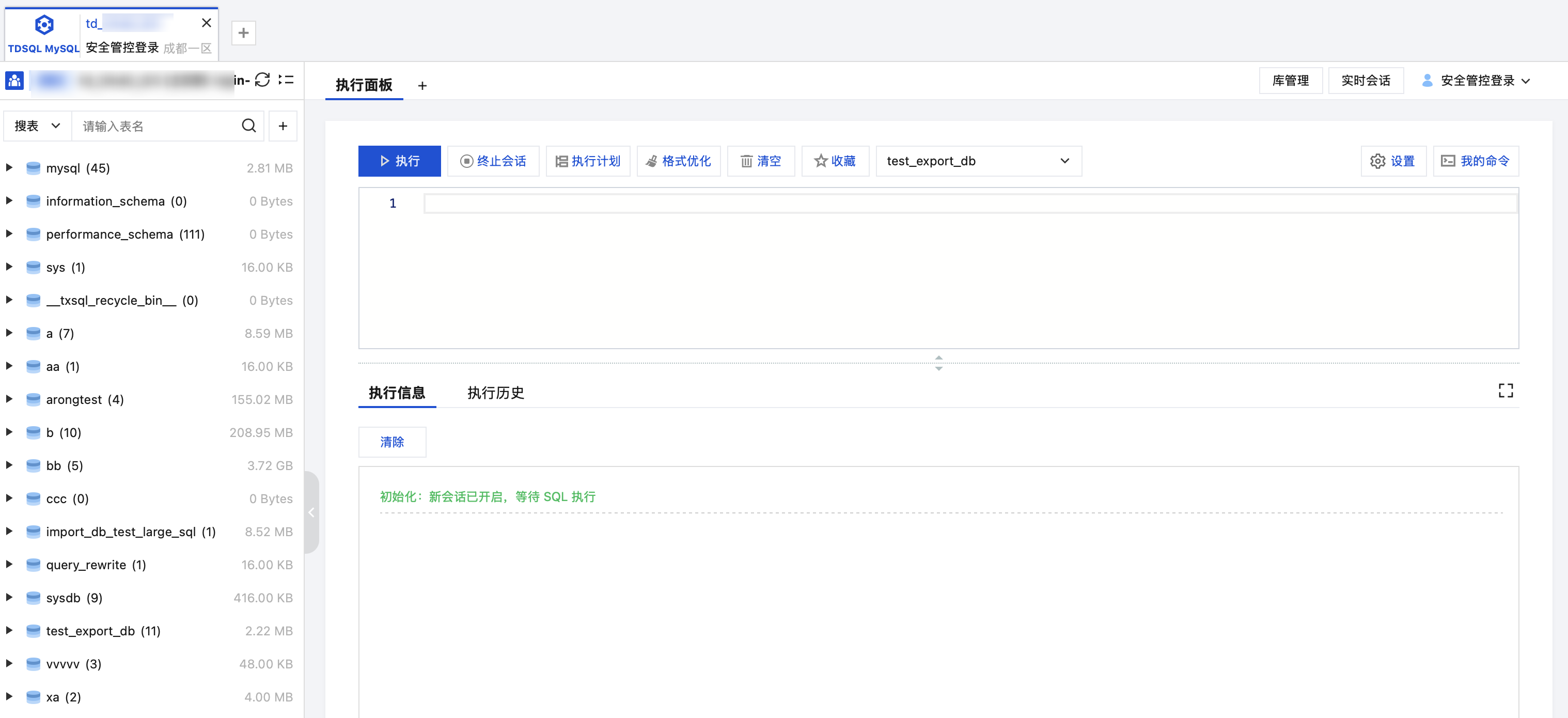Image resolution: width=1568 pixels, height=718 pixels.
Task: Collapse the left sidebar with arrow handle
Action: click(311, 512)
